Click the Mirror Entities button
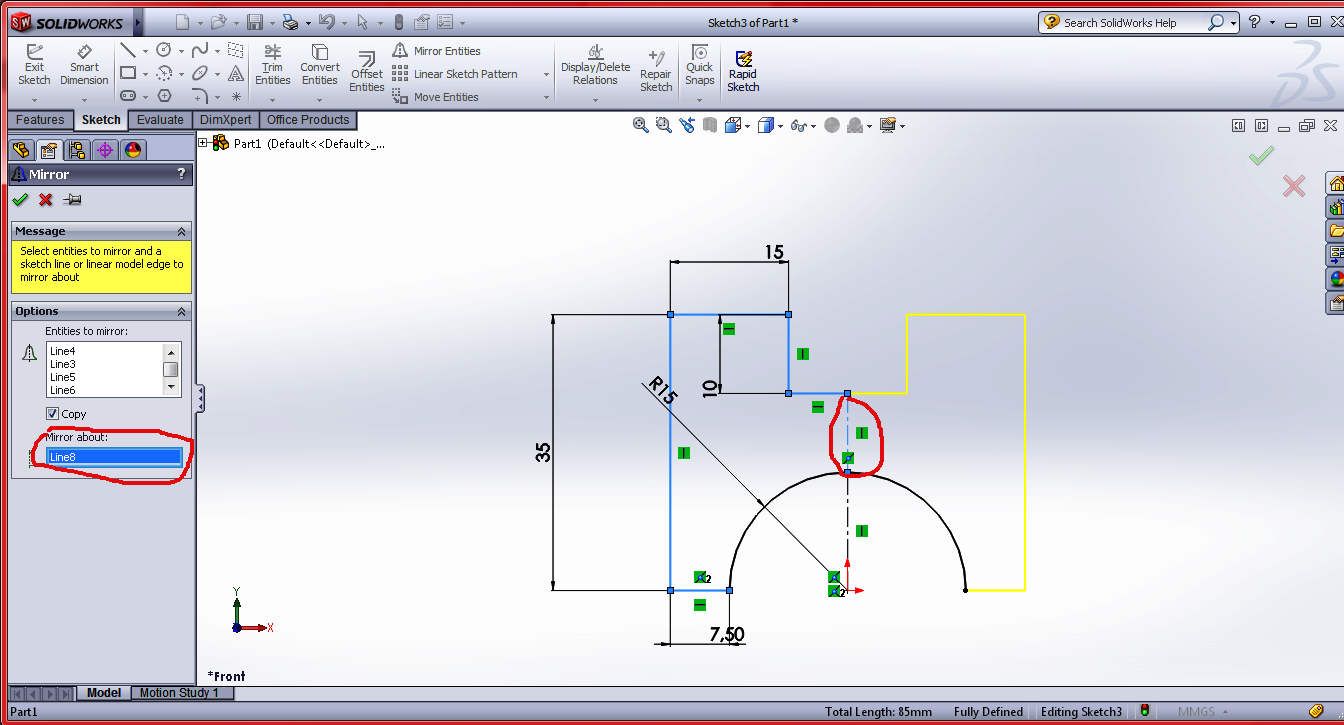This screenshot has width=1344, height=725. click(x=436, y=51)
